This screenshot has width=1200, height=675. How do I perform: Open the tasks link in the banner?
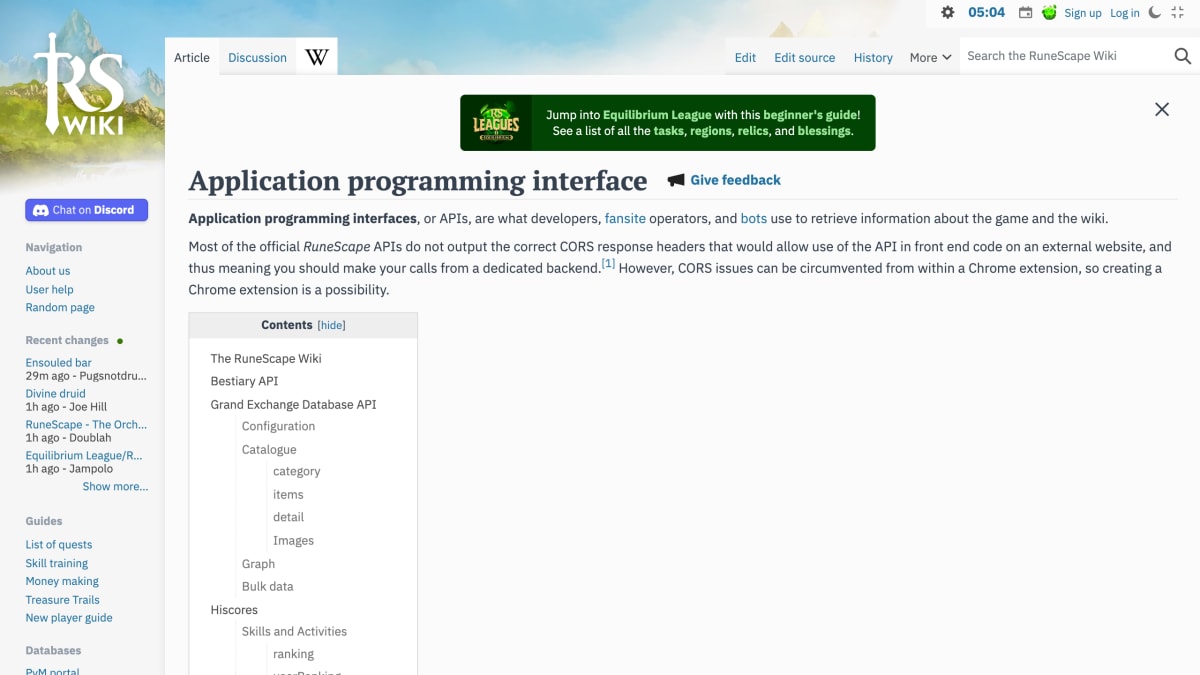(x=668, y=131)
